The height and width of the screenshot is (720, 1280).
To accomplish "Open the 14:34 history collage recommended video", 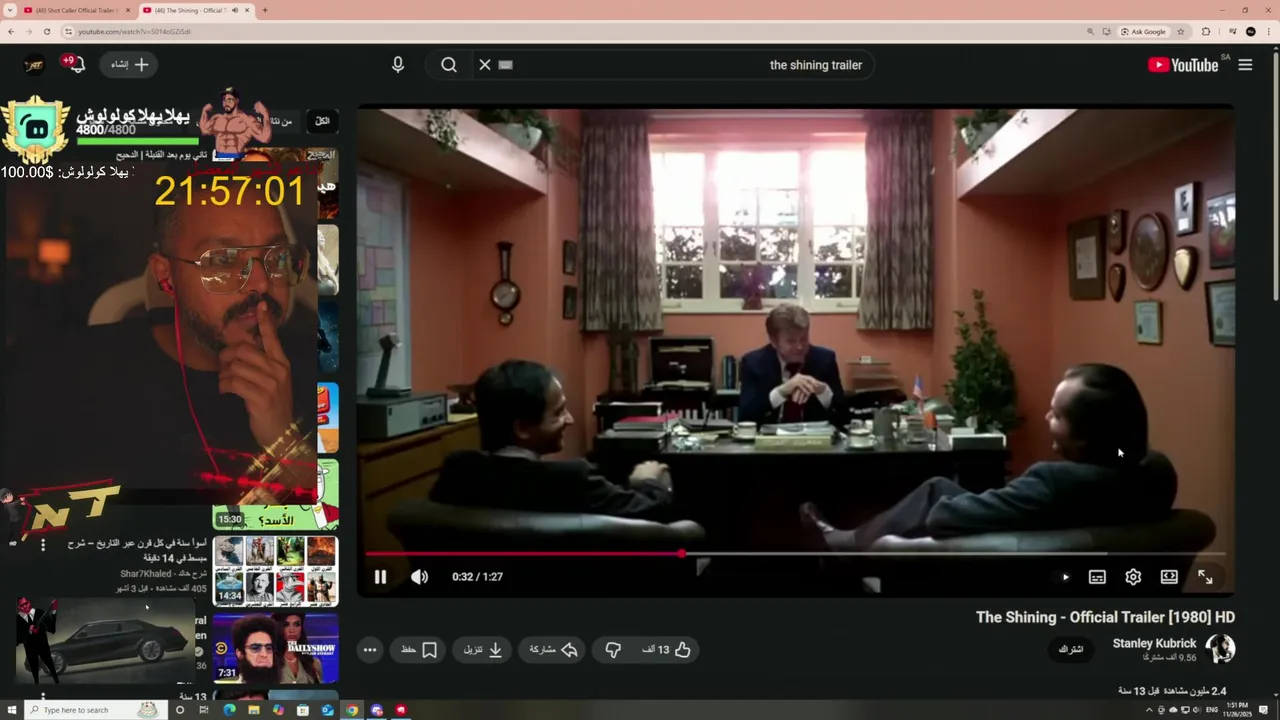I will 275,571.
